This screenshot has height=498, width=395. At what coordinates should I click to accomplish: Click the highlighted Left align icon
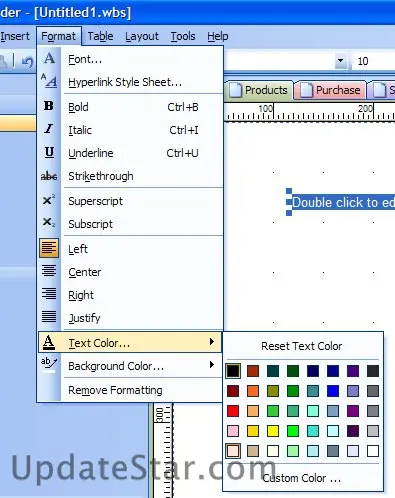pyautogui.click(x=49, y=248)
